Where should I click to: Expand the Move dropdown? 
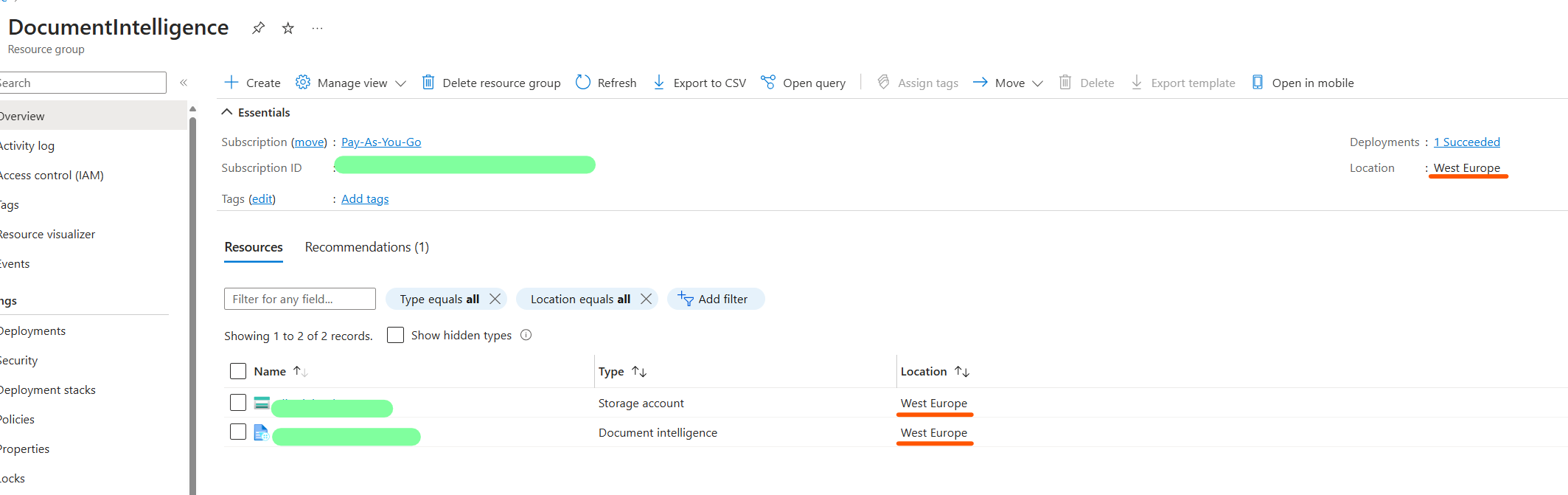point(1008,83)
